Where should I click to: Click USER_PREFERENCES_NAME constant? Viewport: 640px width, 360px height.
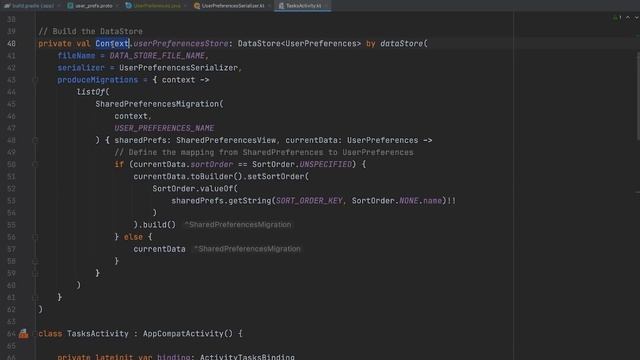pos(164,128)
